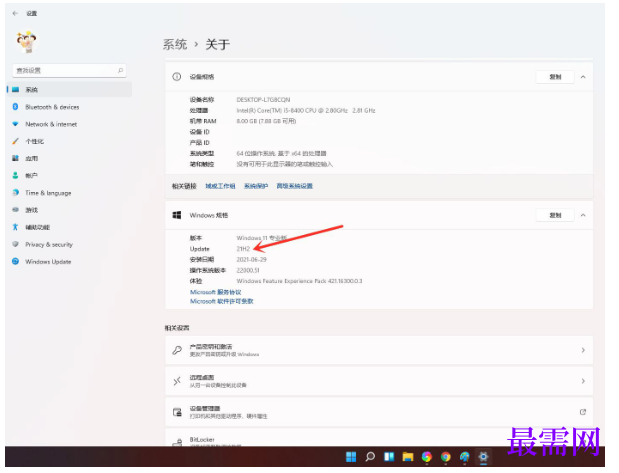Viewport: 619px width, 473px height.
Task: Click the 21H2 update value
Action: pyautogui.click(x=243, y=249)
